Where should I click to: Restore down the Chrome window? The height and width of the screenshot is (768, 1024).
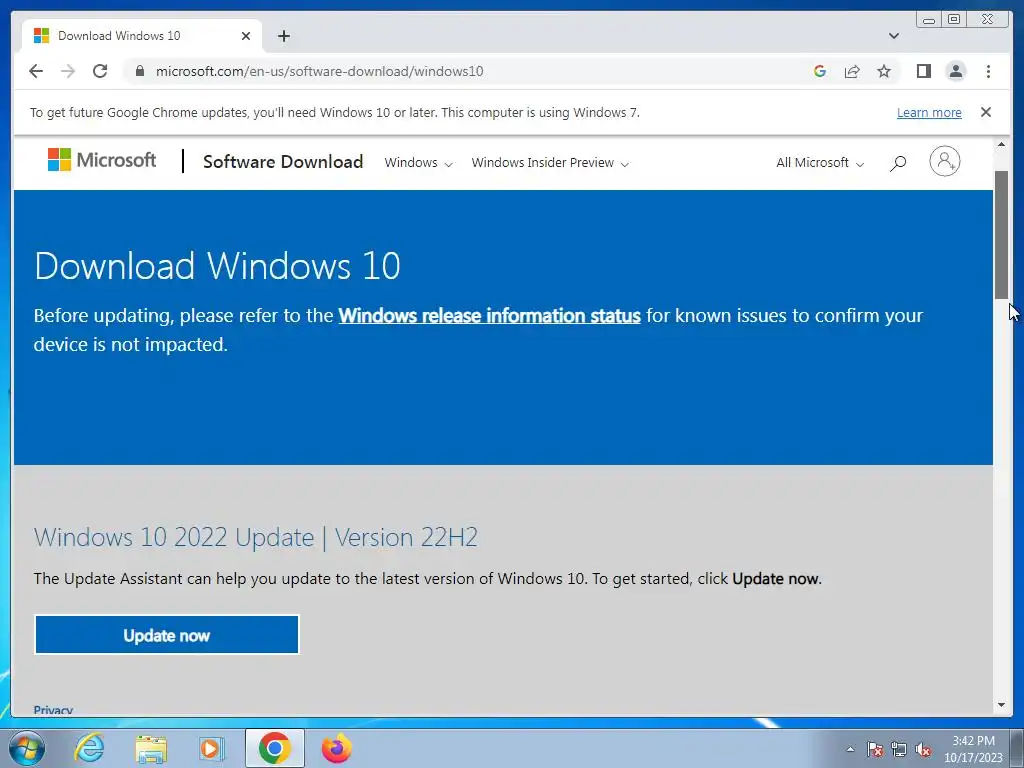[954, 20]
